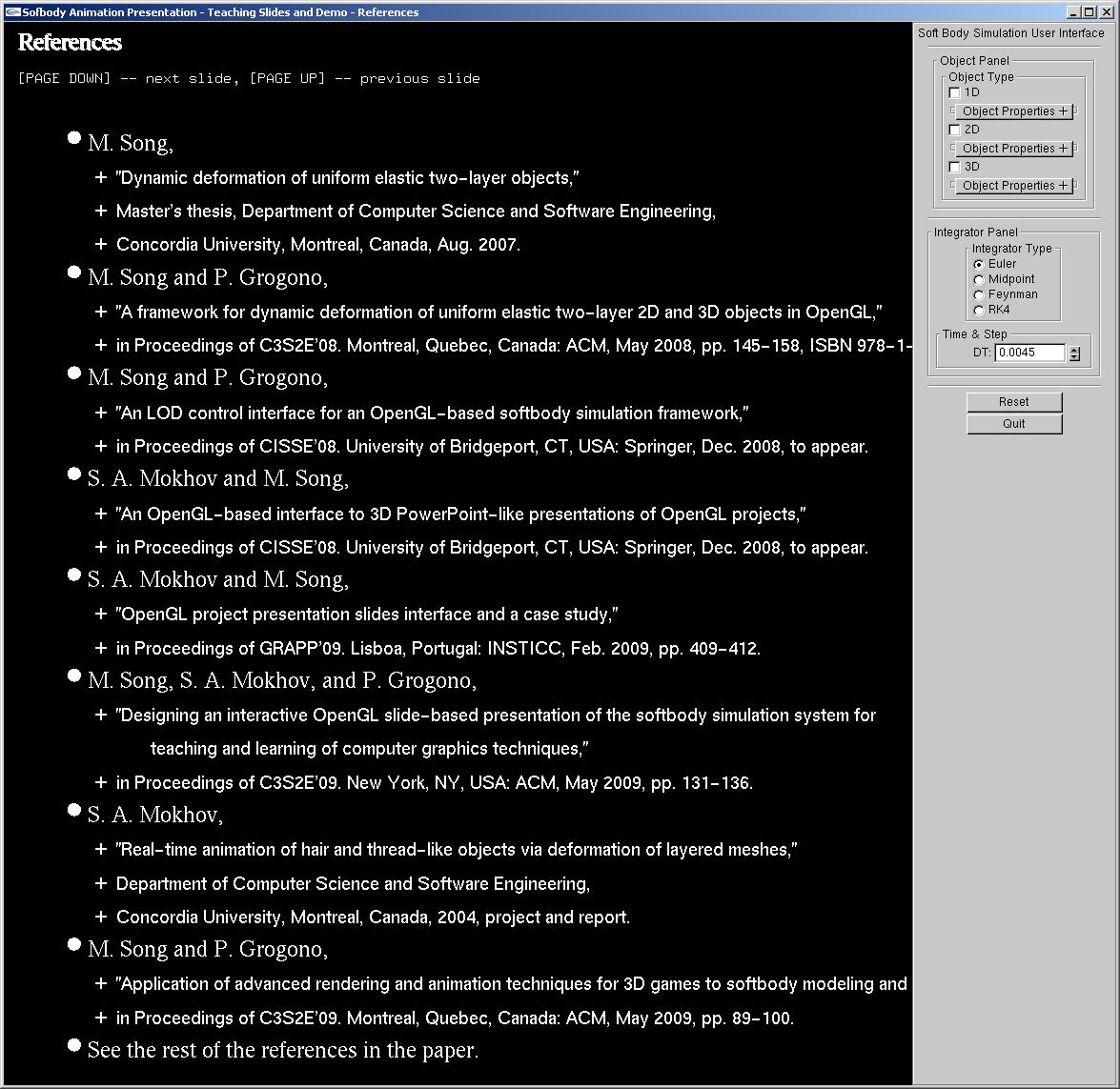Viewport: 1120px width, 1089px height.
Task: Click 'See the rest of the references' line
Action: click(283, 1051)
